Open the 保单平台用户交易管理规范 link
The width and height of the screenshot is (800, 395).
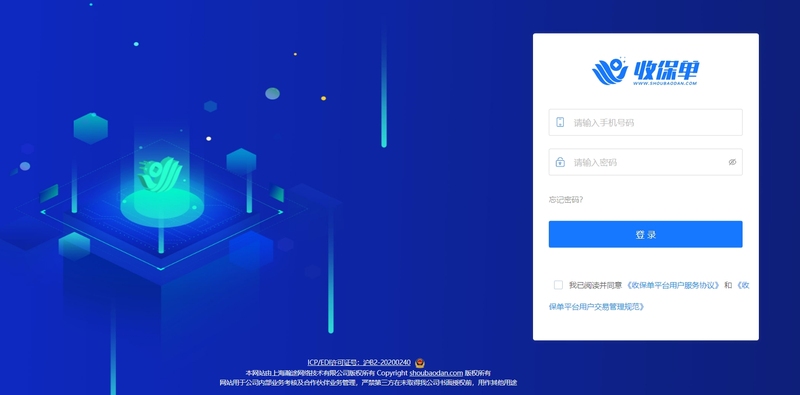(x=596, y=307)
